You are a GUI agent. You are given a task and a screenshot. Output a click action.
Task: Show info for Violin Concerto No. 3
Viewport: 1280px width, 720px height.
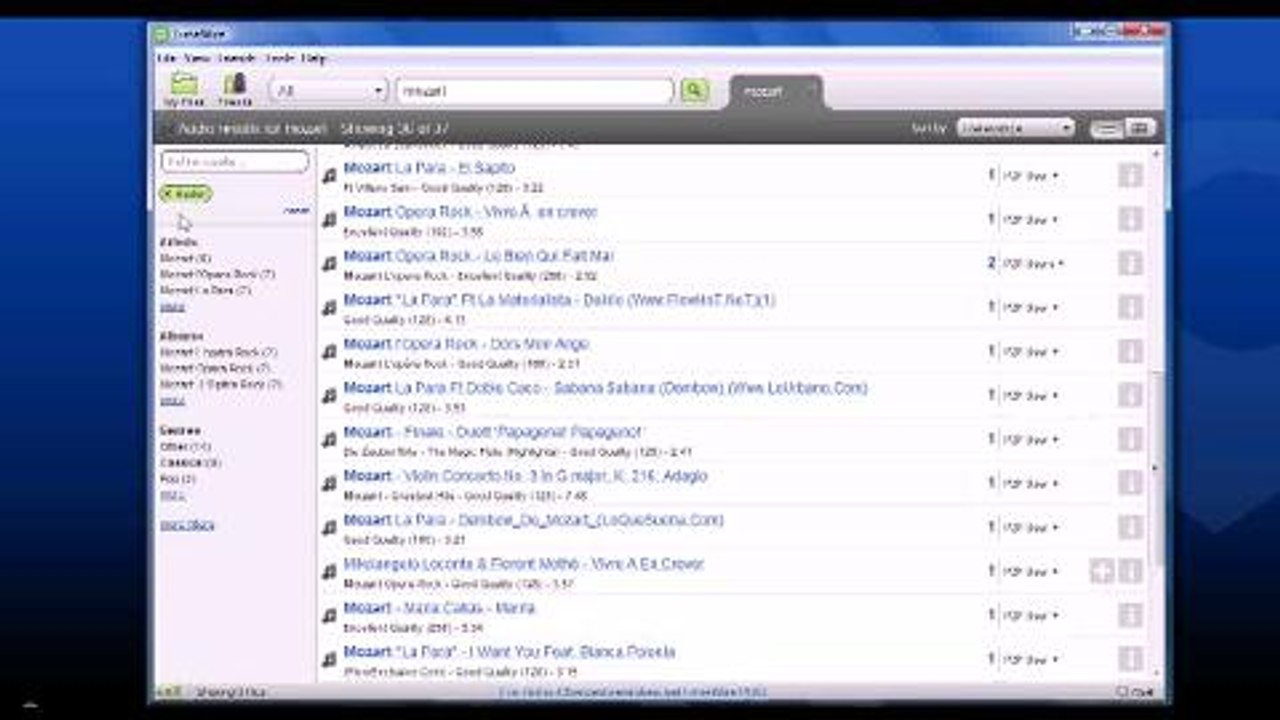coord(1130,484)
